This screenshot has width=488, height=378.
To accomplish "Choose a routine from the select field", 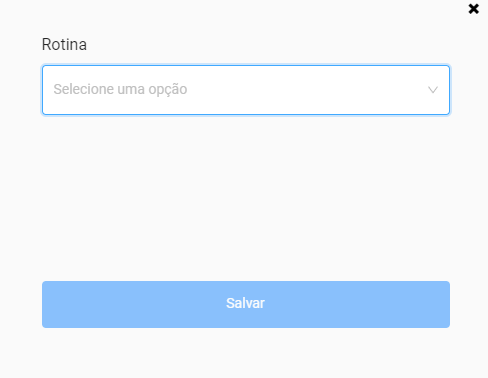I will (x=246, y=90).
